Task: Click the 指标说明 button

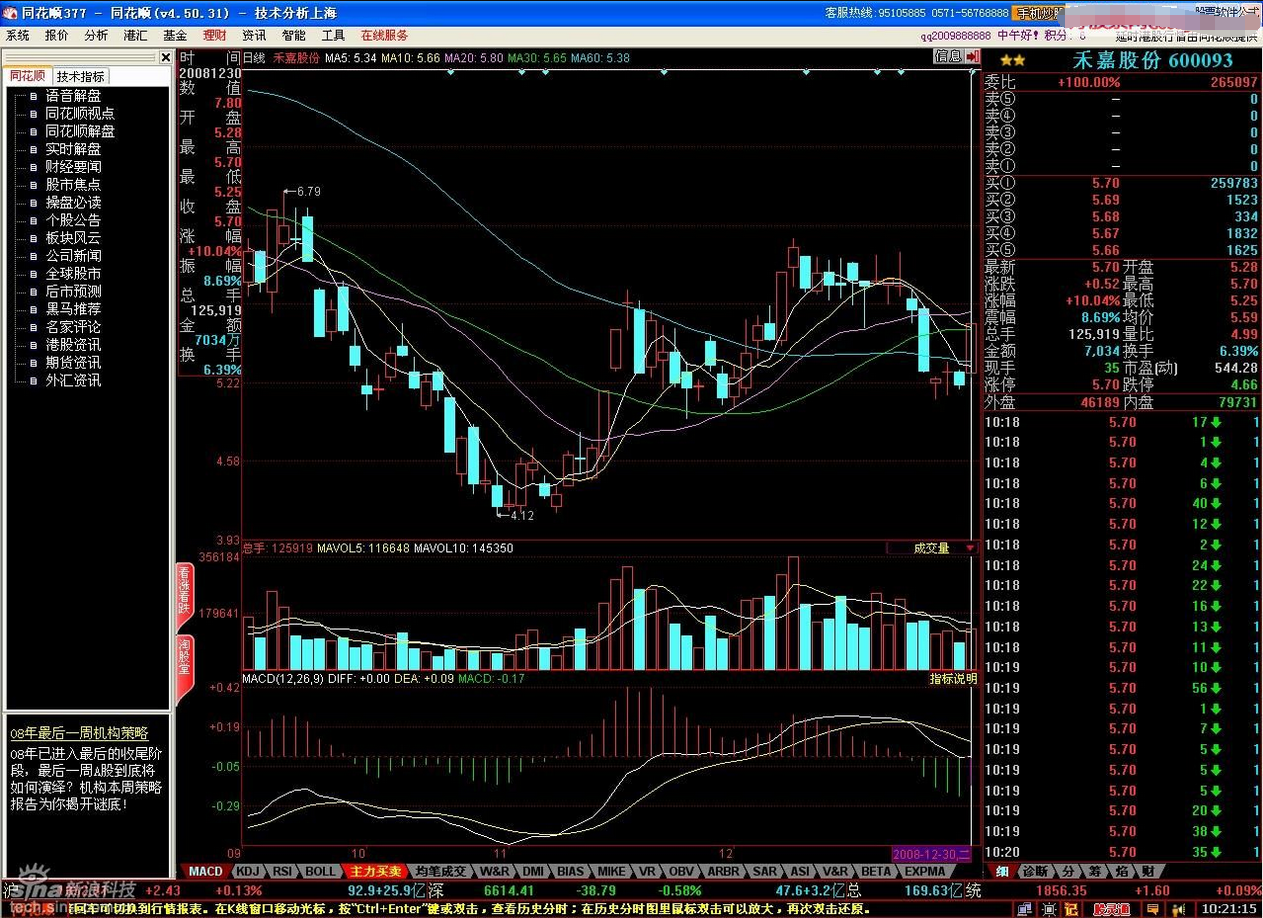Action: (953, 678)
